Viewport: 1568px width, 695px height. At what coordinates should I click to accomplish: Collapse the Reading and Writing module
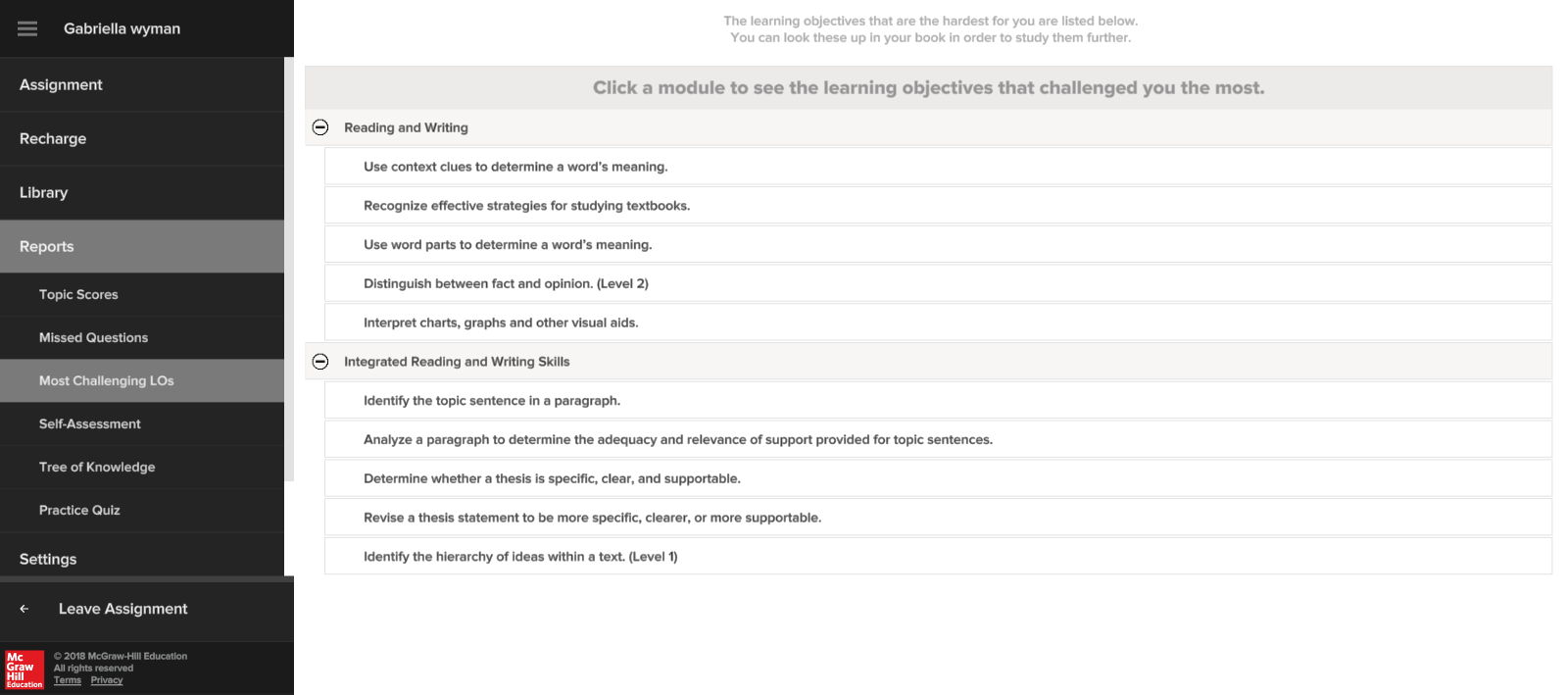point(320,127)
